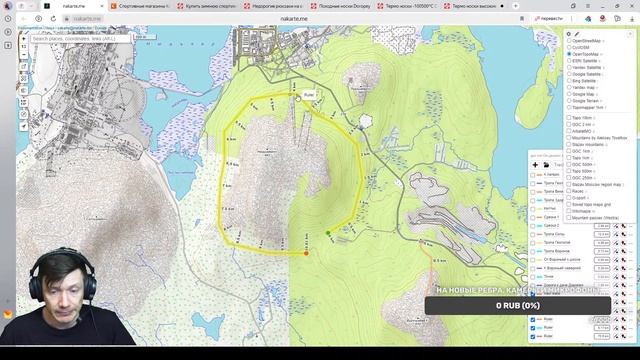Image resolution: width=640 pixels, height=360 pixels.
Task: Switch to Купить зимнюю спортивную browser tab
Action: click(x=208, y=6)
